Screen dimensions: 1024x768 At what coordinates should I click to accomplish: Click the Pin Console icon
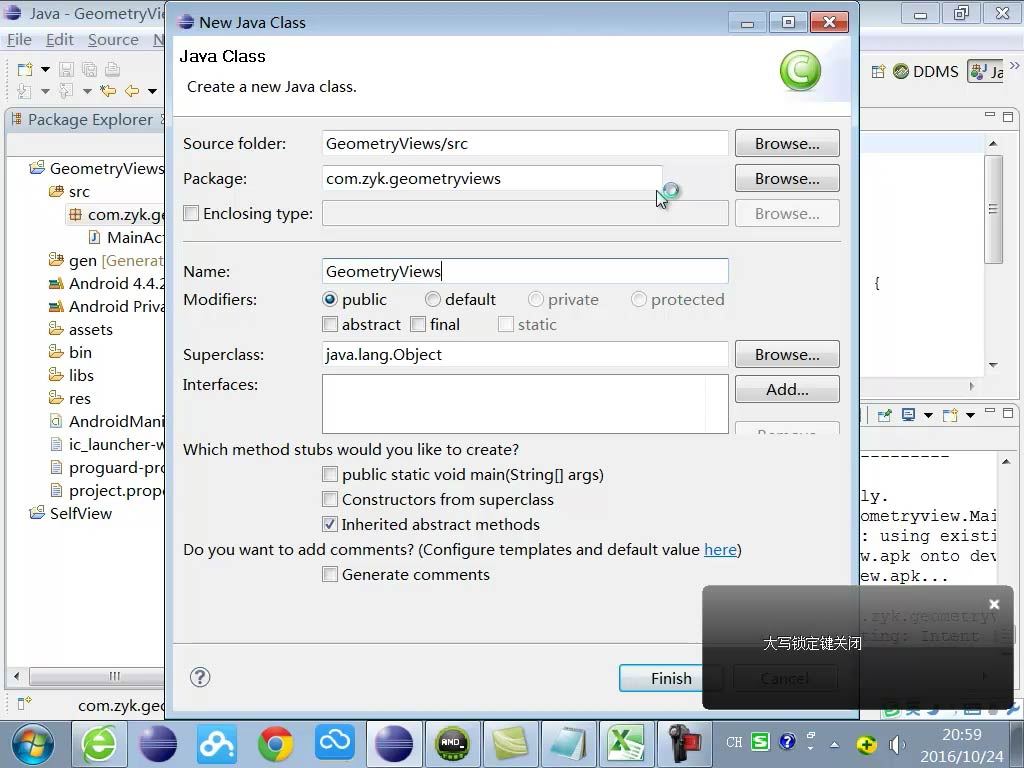coord(885,415)
